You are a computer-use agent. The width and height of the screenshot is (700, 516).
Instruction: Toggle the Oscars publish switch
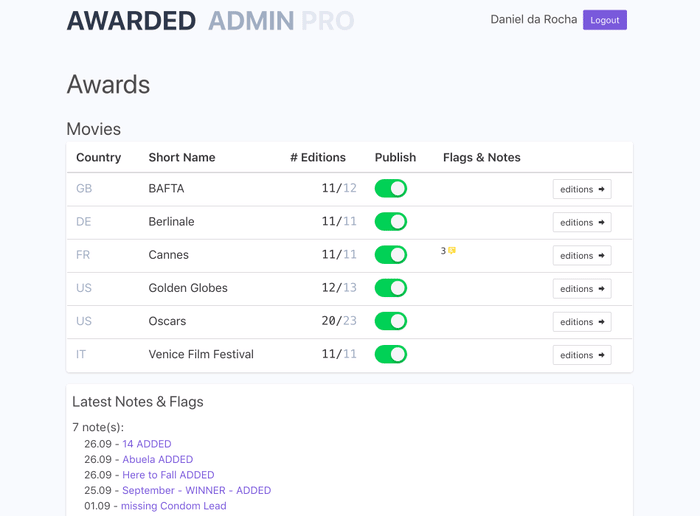391,321
